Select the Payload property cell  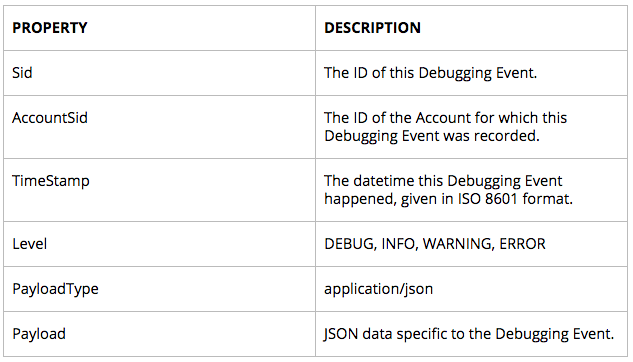[x=159, y=334]
